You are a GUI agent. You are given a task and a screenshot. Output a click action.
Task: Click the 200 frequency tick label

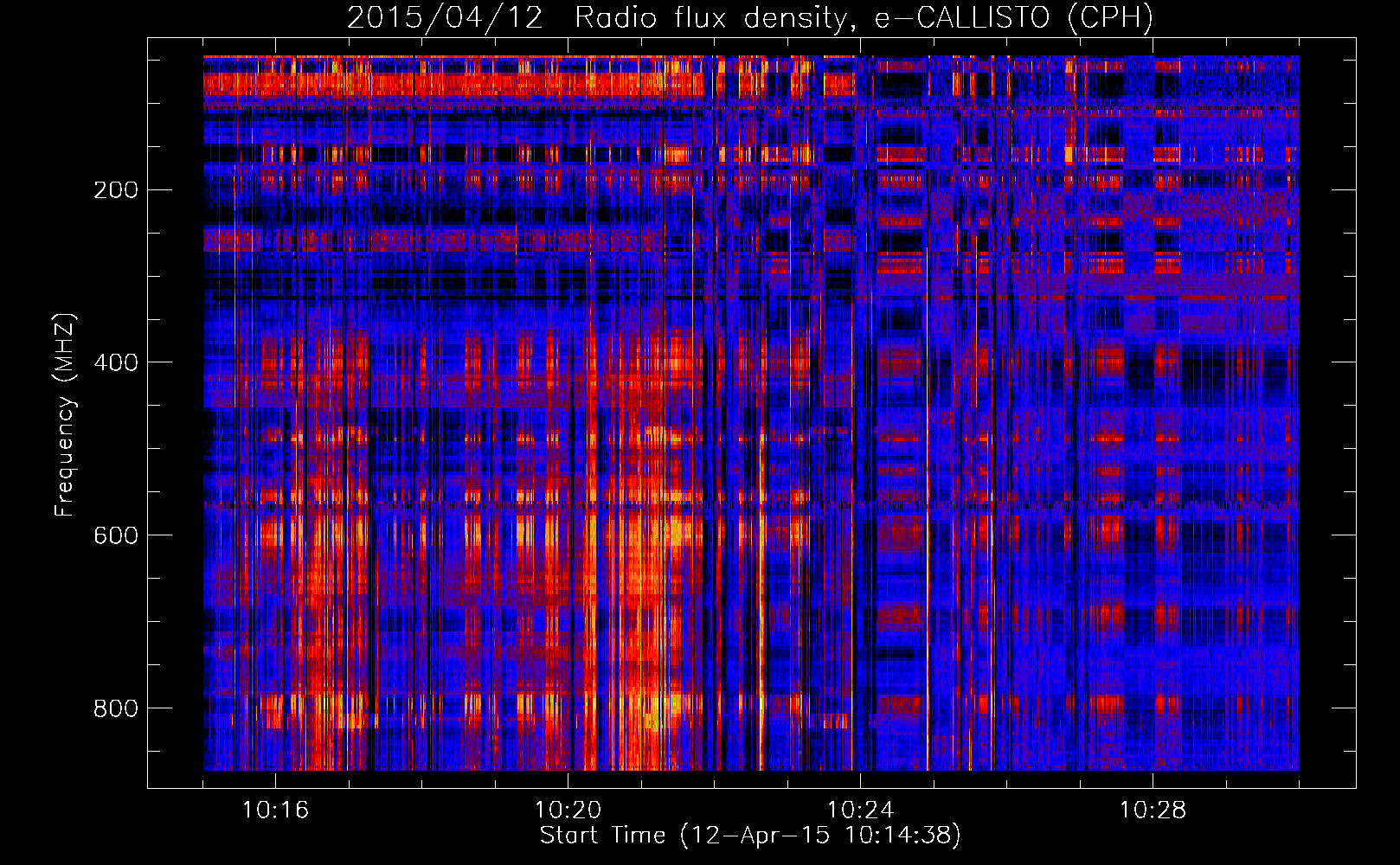point(116,189)
